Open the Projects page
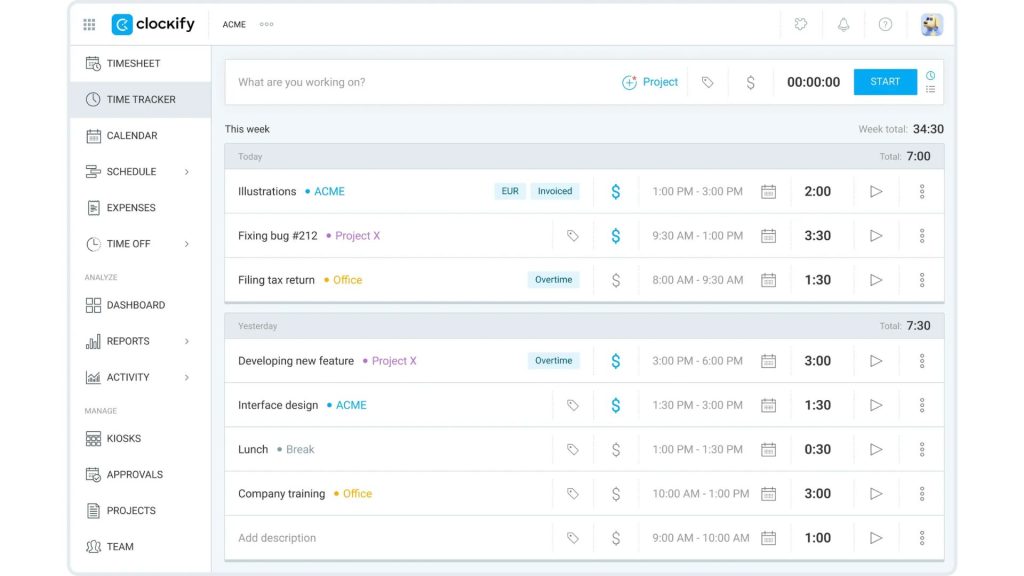 click(x=140, y=510)
